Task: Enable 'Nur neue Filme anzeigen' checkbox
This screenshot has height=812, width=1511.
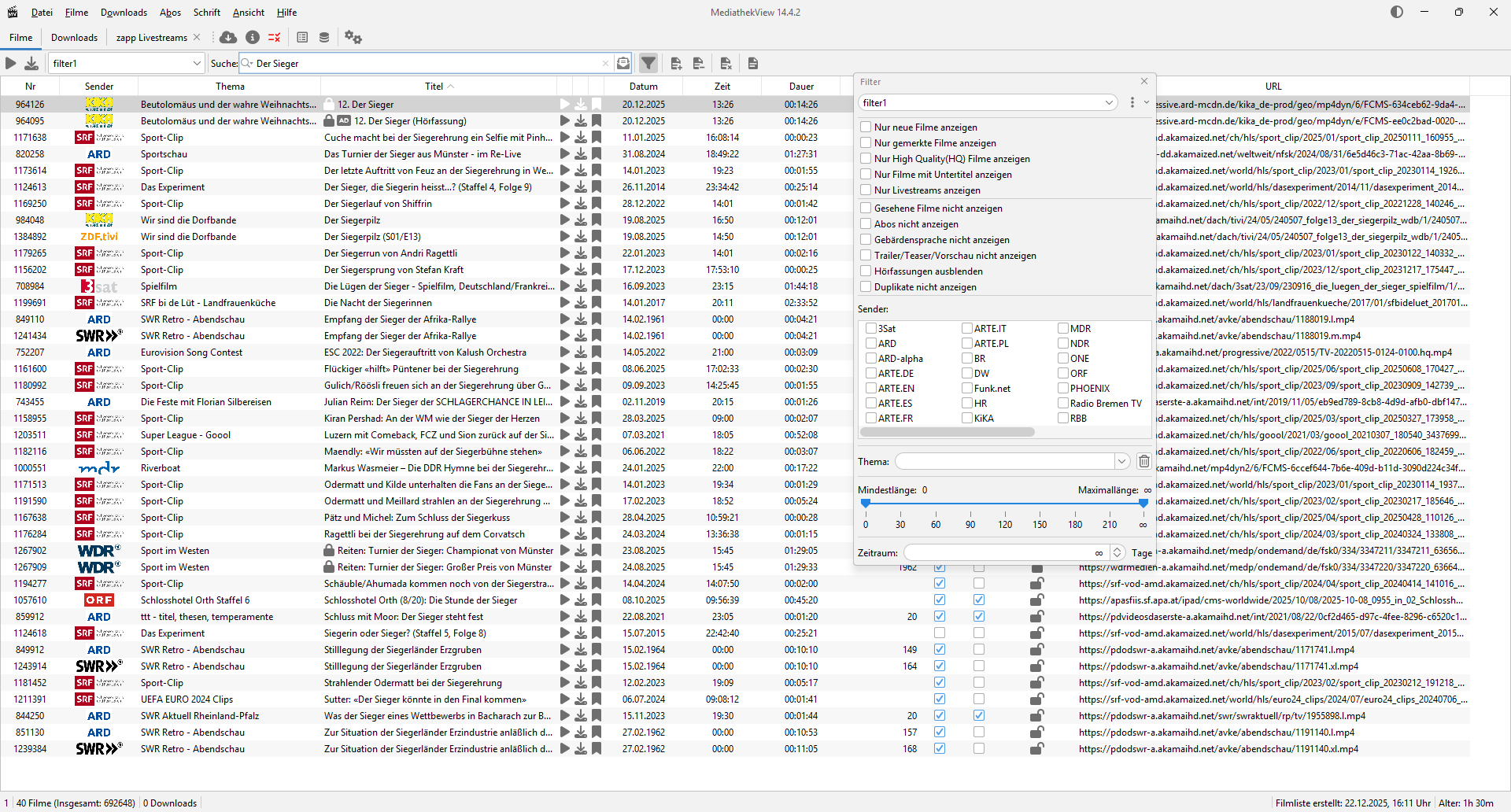Action: click(866, 127)
